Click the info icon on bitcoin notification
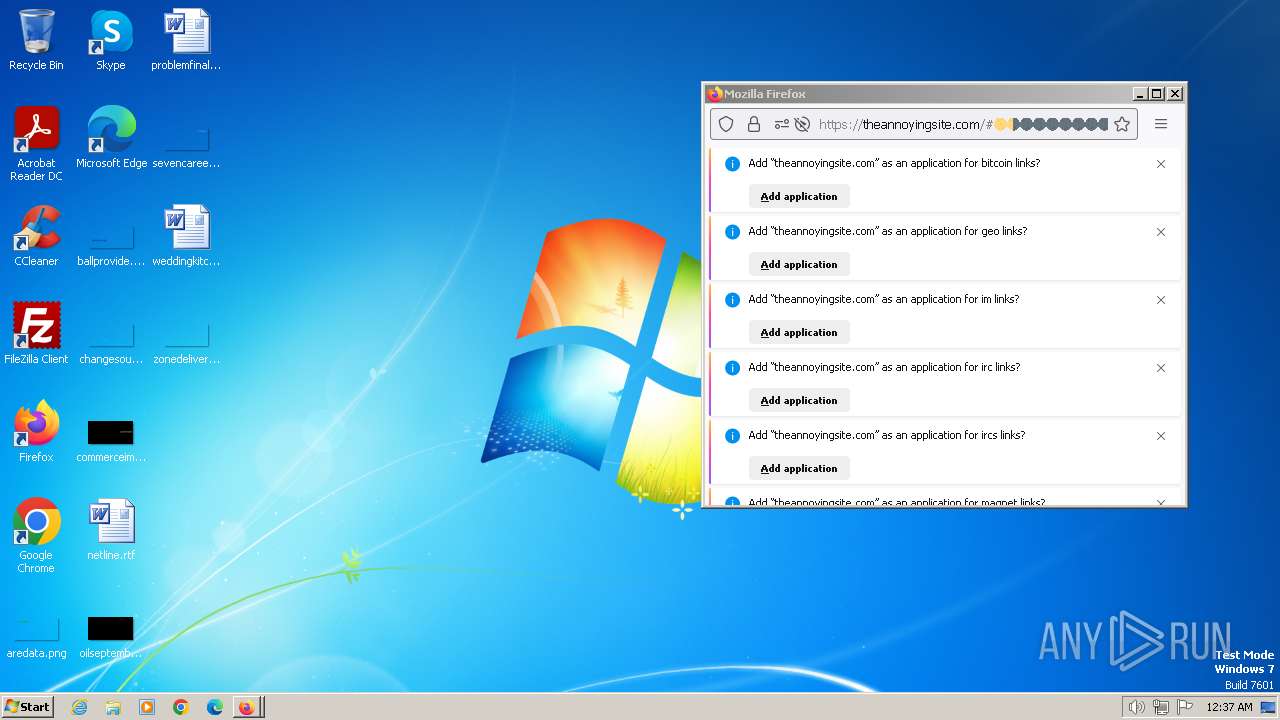This screenshot has width=1280, height=720. (x=732, y=164)
